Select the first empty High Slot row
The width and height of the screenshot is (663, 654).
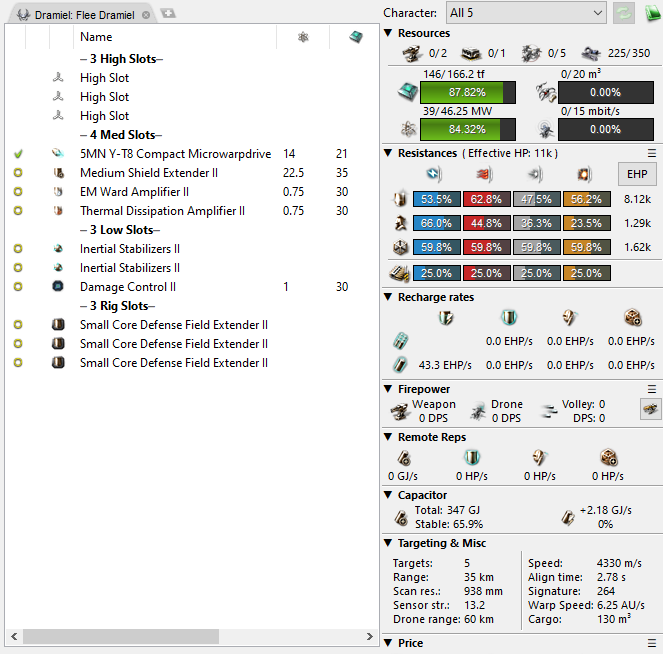coord(192,78)
